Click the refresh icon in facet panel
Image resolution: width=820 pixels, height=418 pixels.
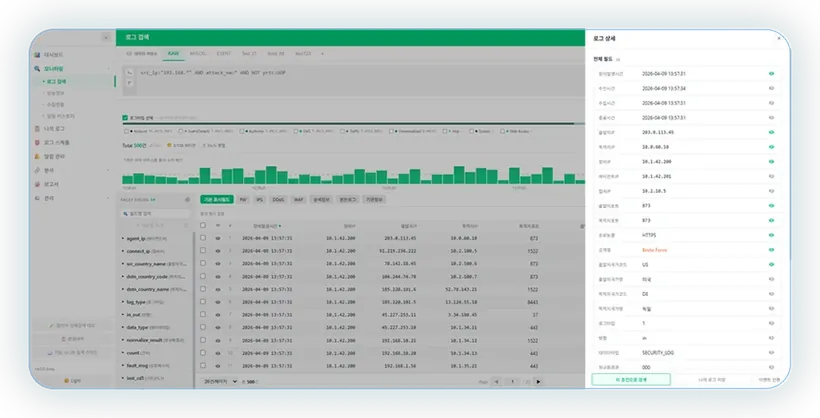point(186,225)
